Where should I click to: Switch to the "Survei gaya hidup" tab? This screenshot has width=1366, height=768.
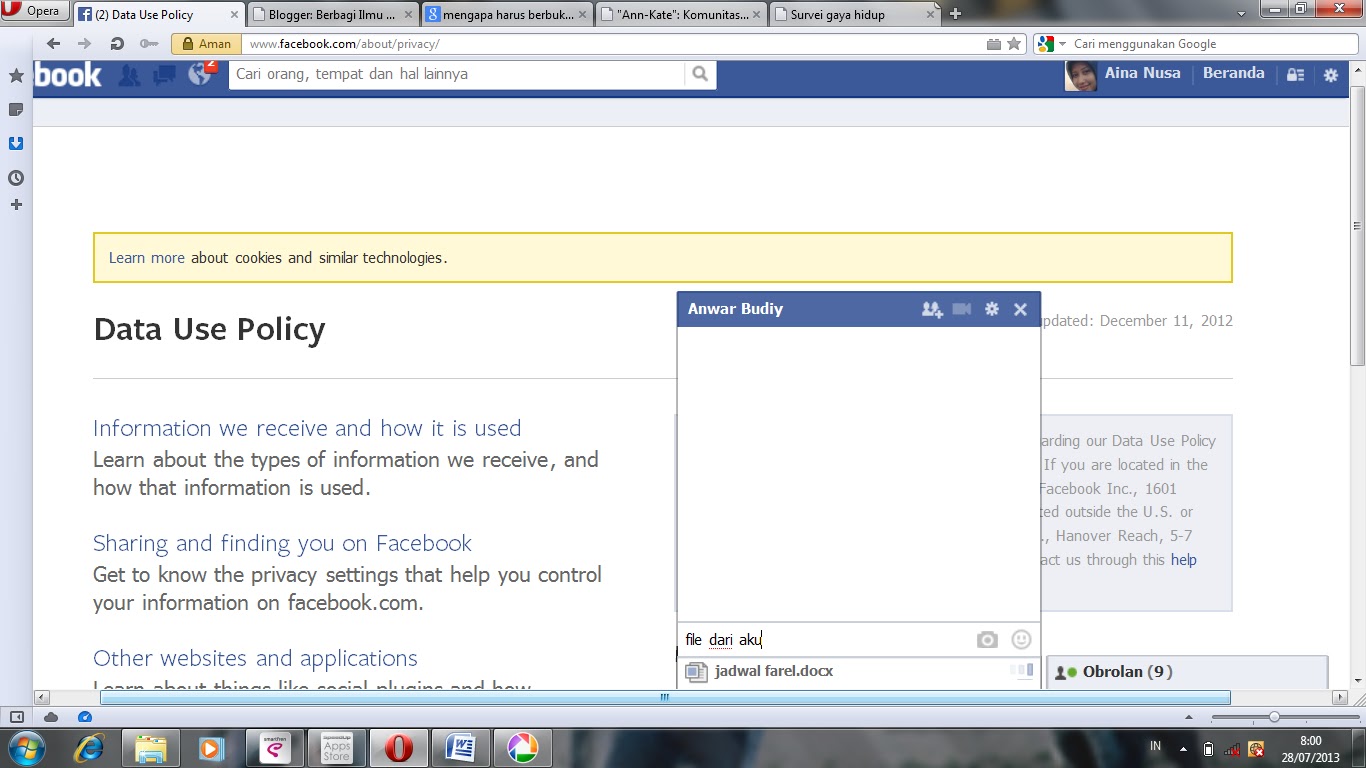[855, 15]
